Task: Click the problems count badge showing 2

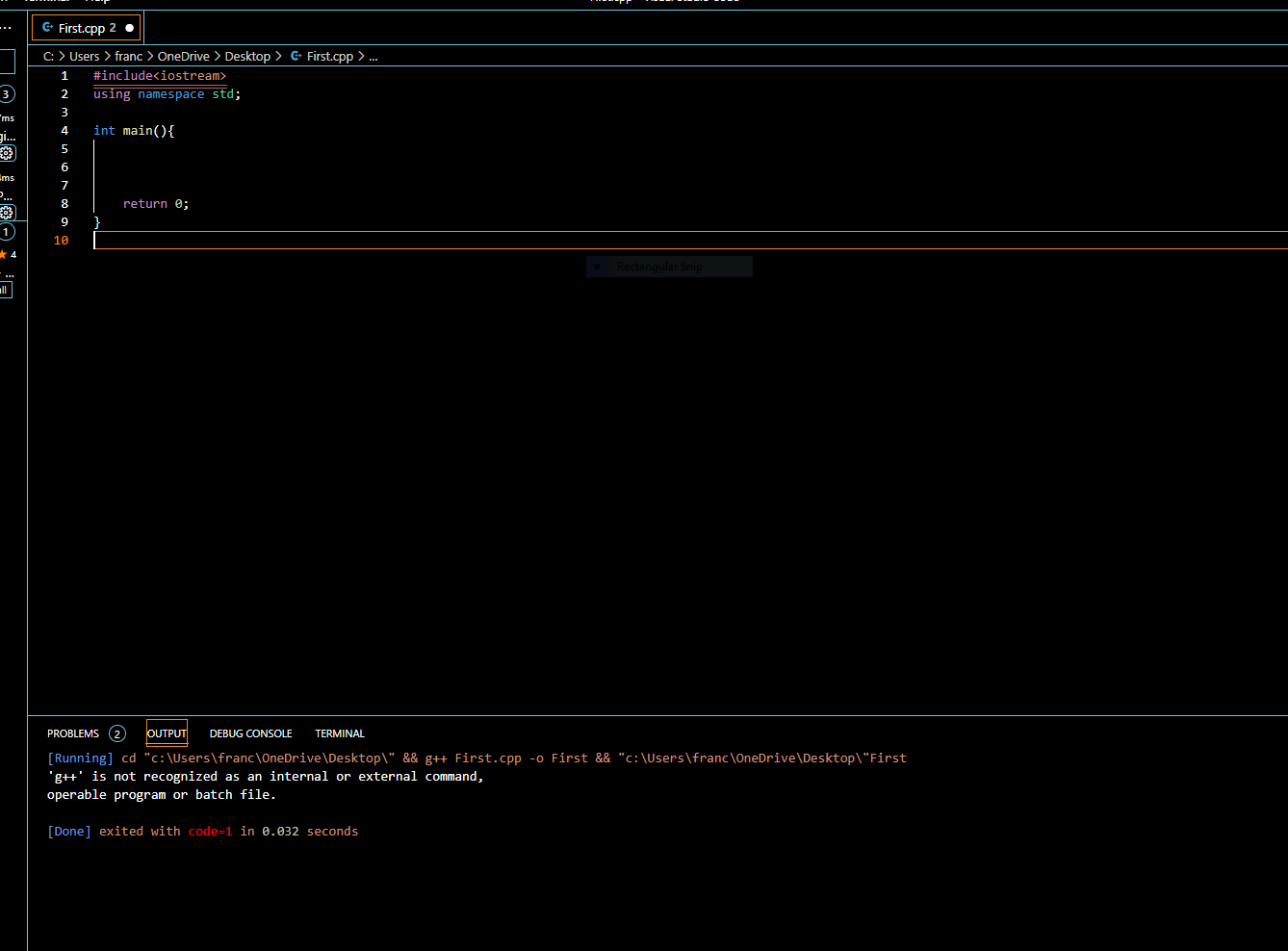Action: tap(117, 733)
